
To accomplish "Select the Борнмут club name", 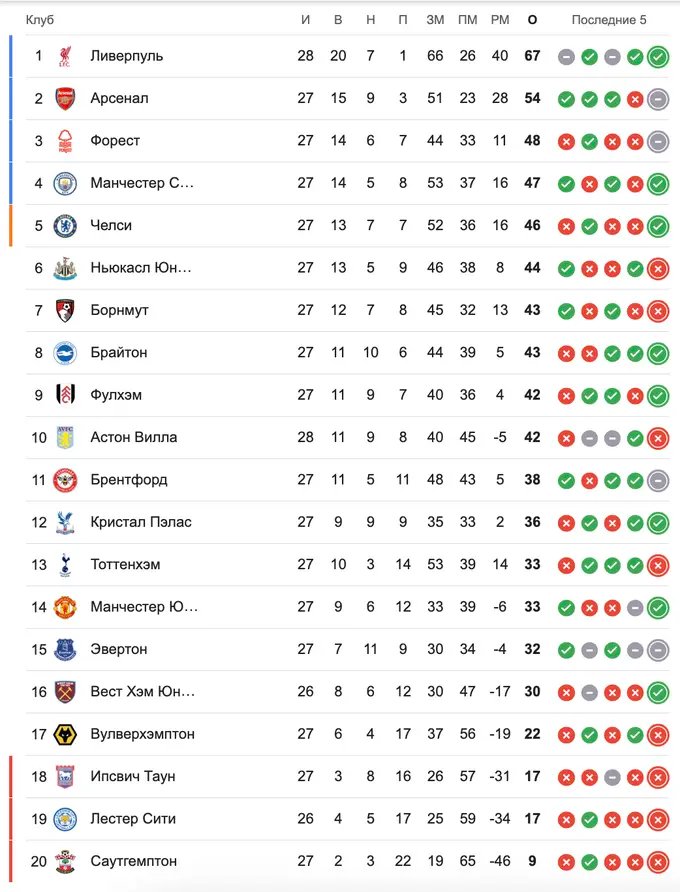I will (119, 310).
